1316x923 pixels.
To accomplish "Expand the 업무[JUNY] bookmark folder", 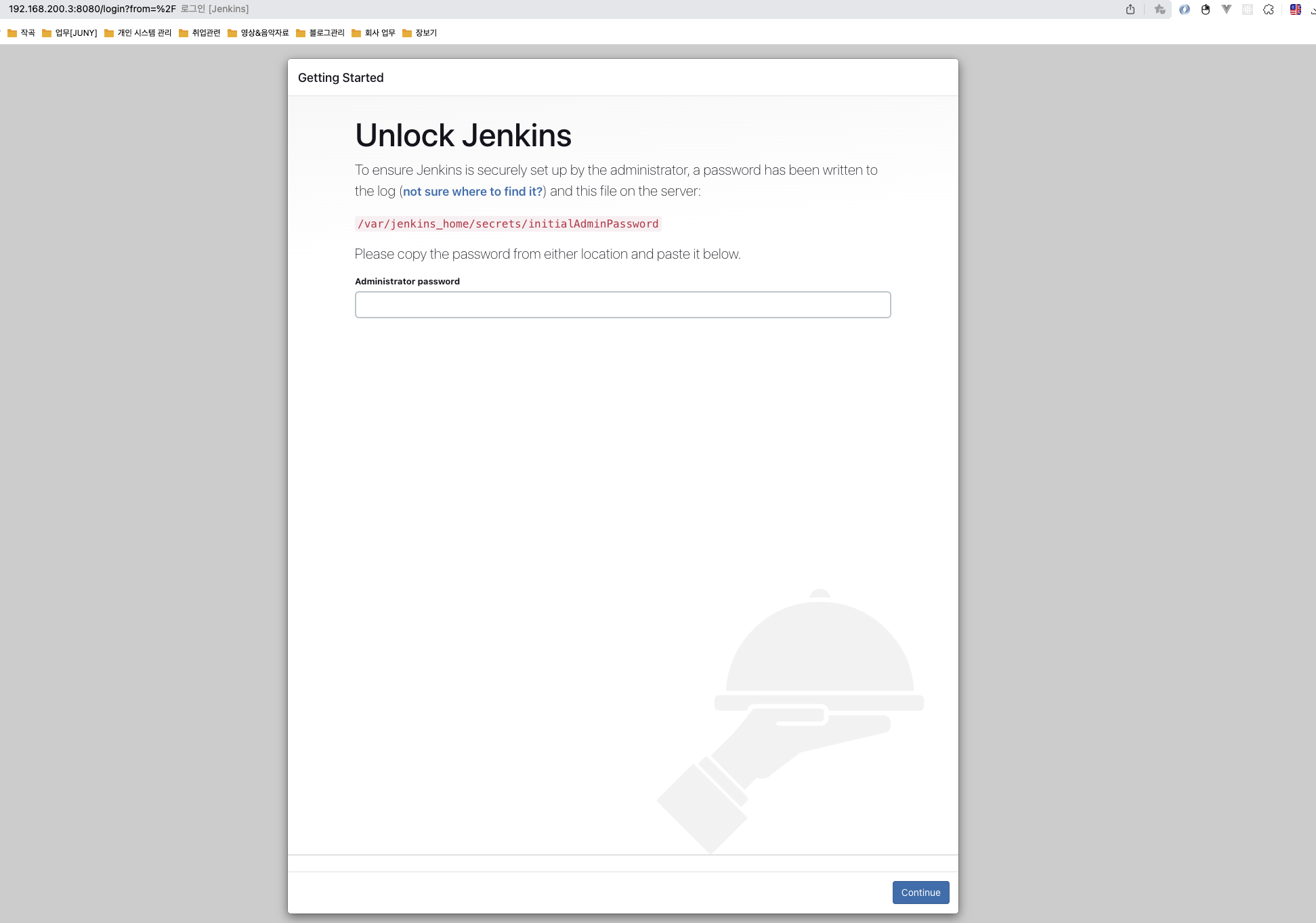I will pos(70,33).
